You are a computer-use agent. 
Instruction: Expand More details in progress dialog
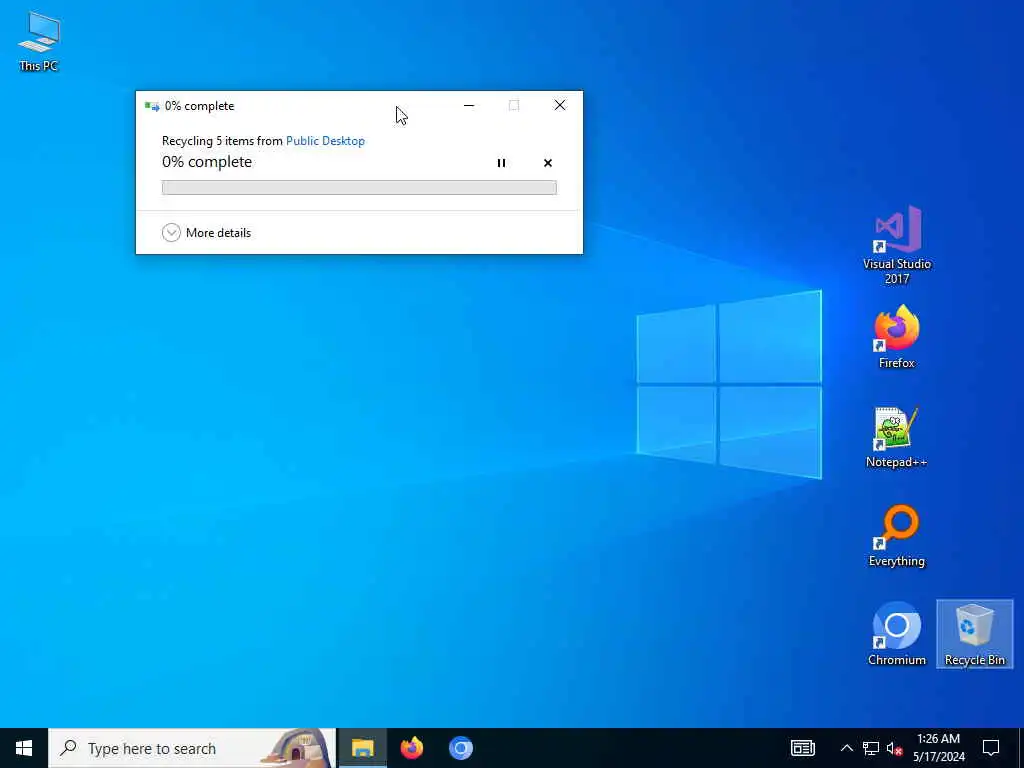pos(206,232)
